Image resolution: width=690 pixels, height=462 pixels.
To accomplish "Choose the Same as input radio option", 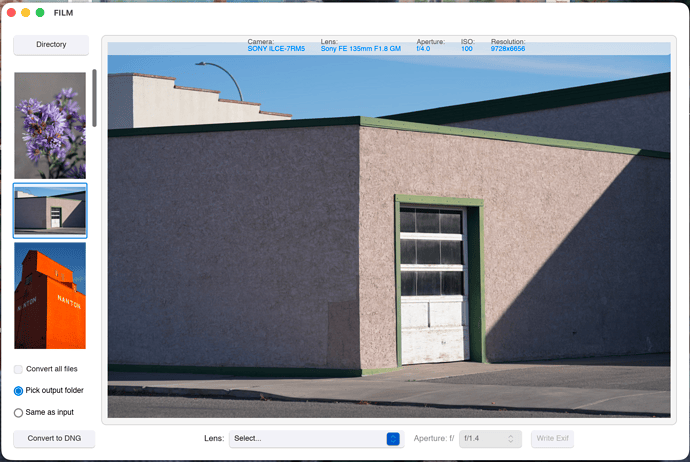I will pos(18,413).
